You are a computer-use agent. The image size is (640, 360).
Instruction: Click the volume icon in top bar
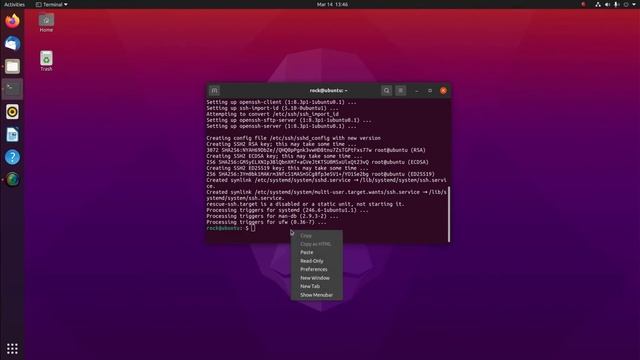607,4
